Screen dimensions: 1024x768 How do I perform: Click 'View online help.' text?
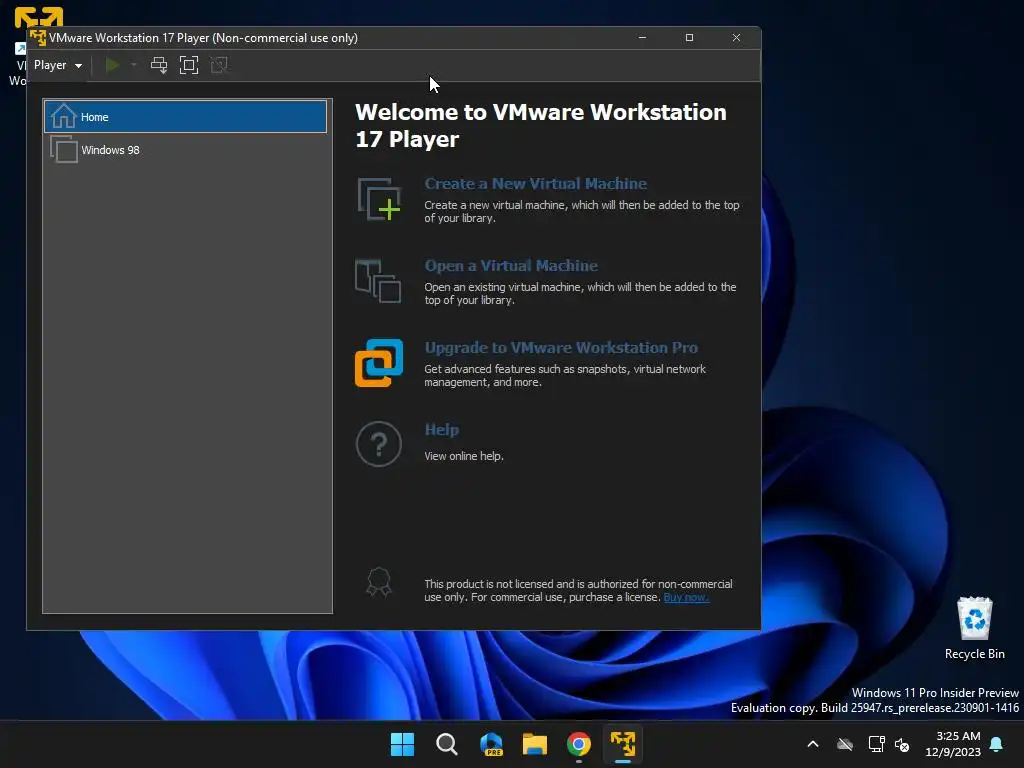click(464, 456)
